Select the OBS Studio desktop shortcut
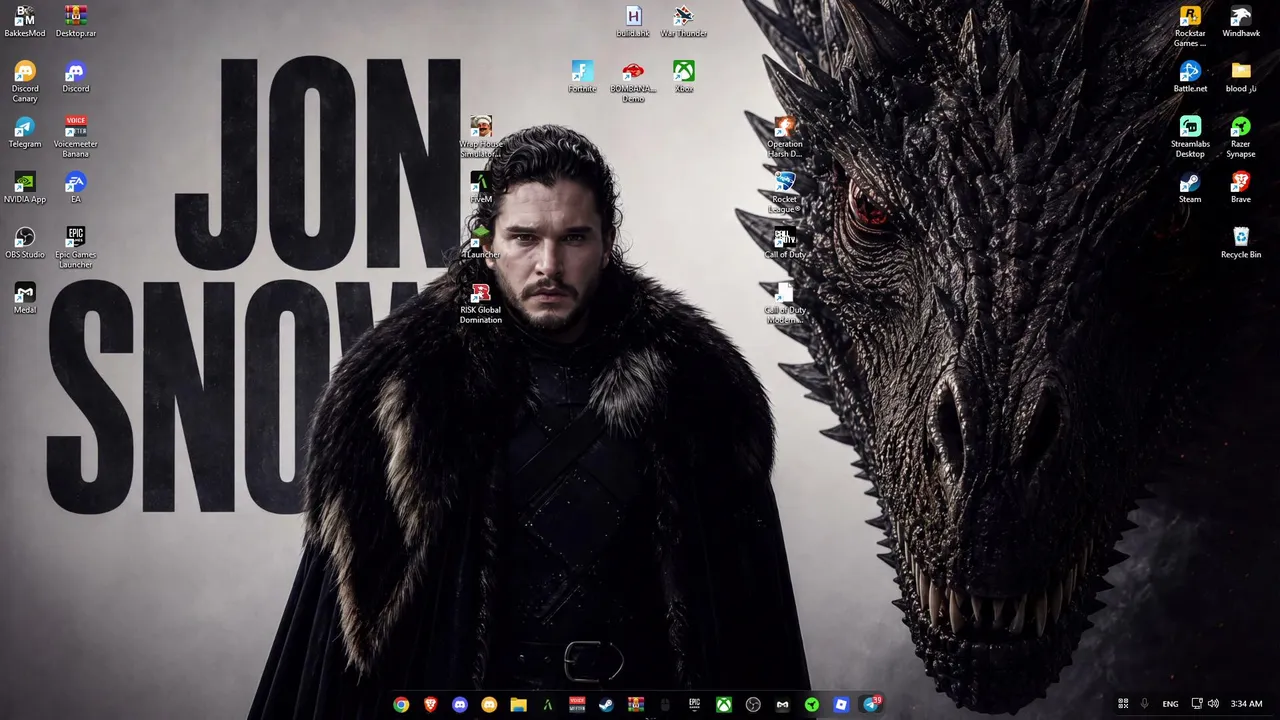Image resolution: width=1280 pixels, height=720 pixels. pyautogui.click(x=25, y=243)
